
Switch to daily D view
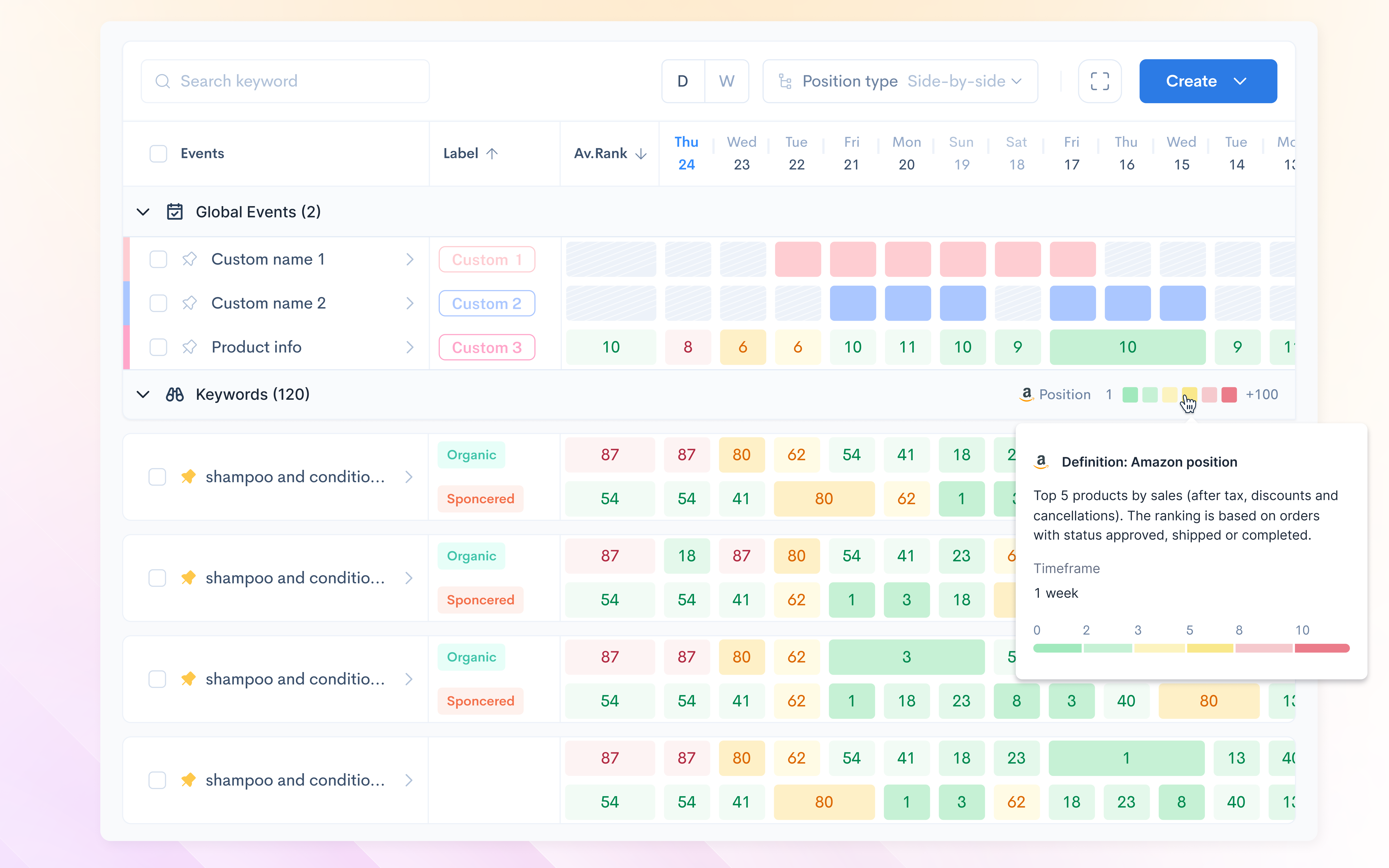[683, 81]
